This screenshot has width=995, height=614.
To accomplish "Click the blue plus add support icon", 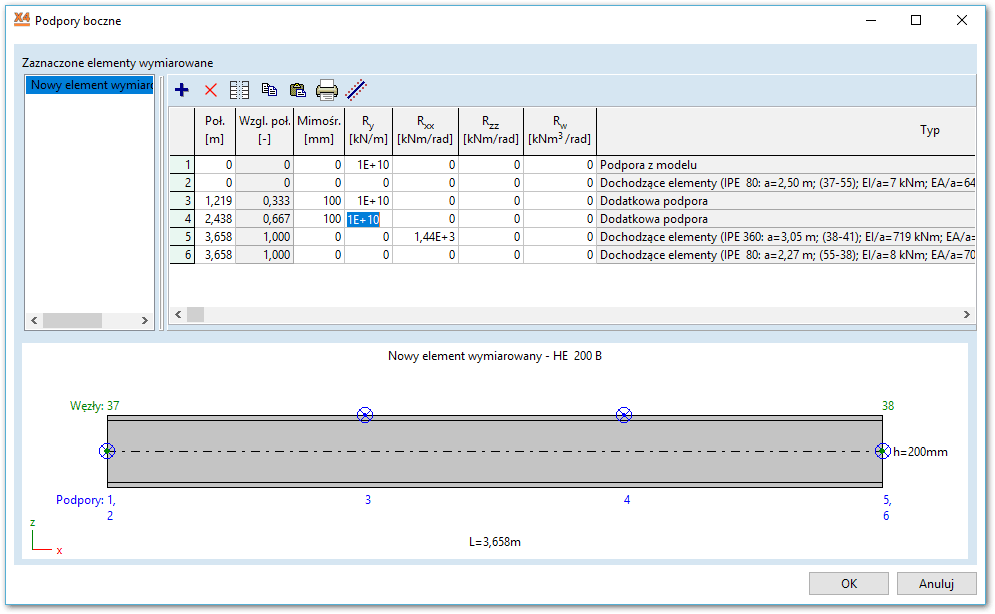I will click(181, 90).
